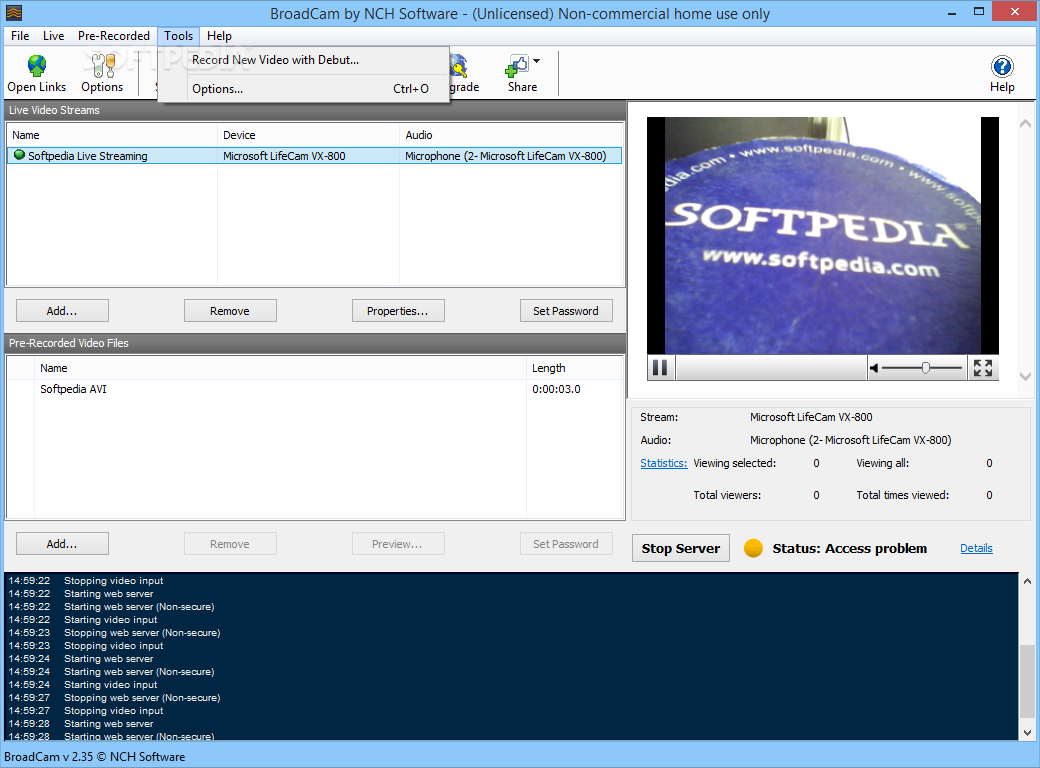The image size is (1040, 768).
Task: Maximize the BroadCam window
Action: click(979, 13)
